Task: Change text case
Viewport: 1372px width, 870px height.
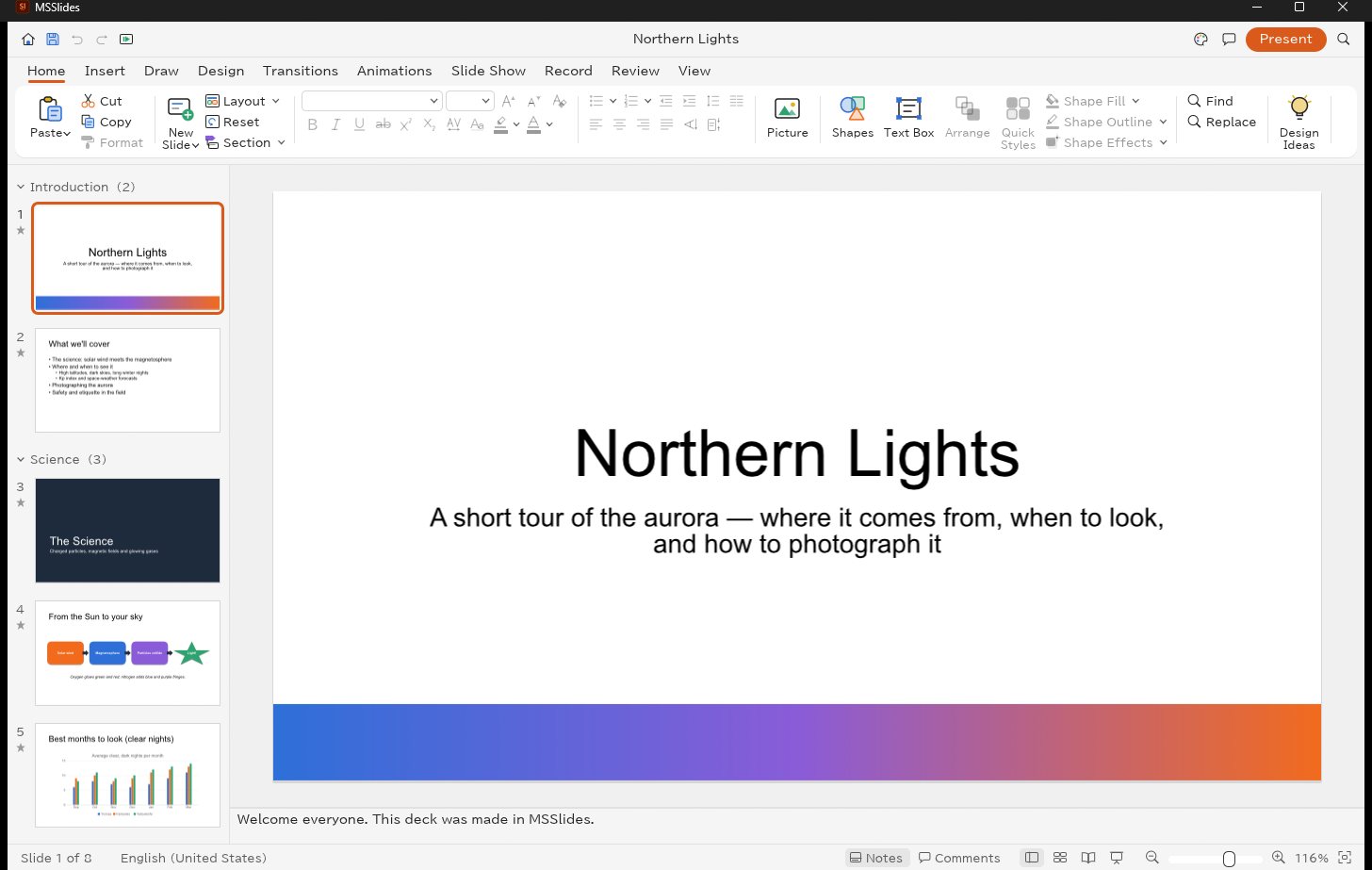Action: [x=477, y=124]
